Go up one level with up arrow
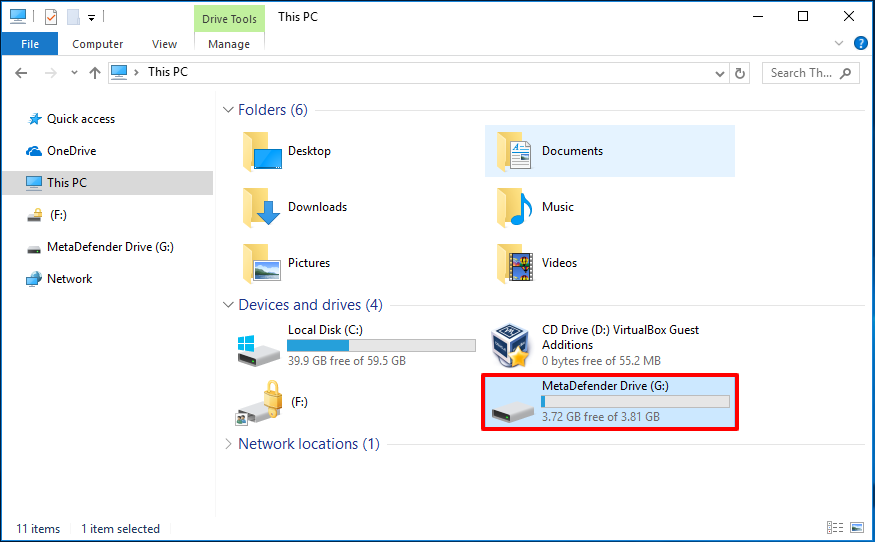The image size is (875, 542). pyautogui.click(x=95, y=73)
